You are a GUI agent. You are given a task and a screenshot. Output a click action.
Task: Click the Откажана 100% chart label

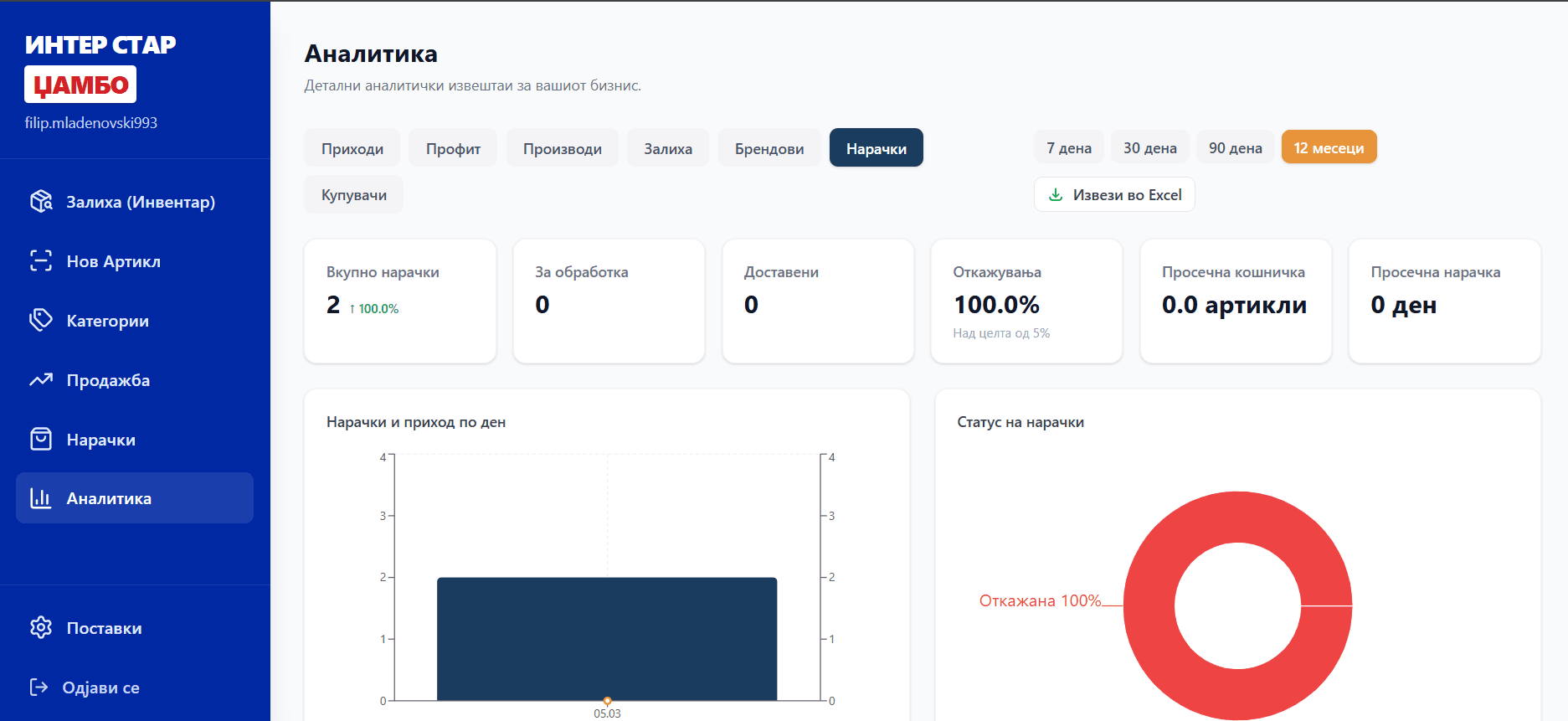[1040, 600]
